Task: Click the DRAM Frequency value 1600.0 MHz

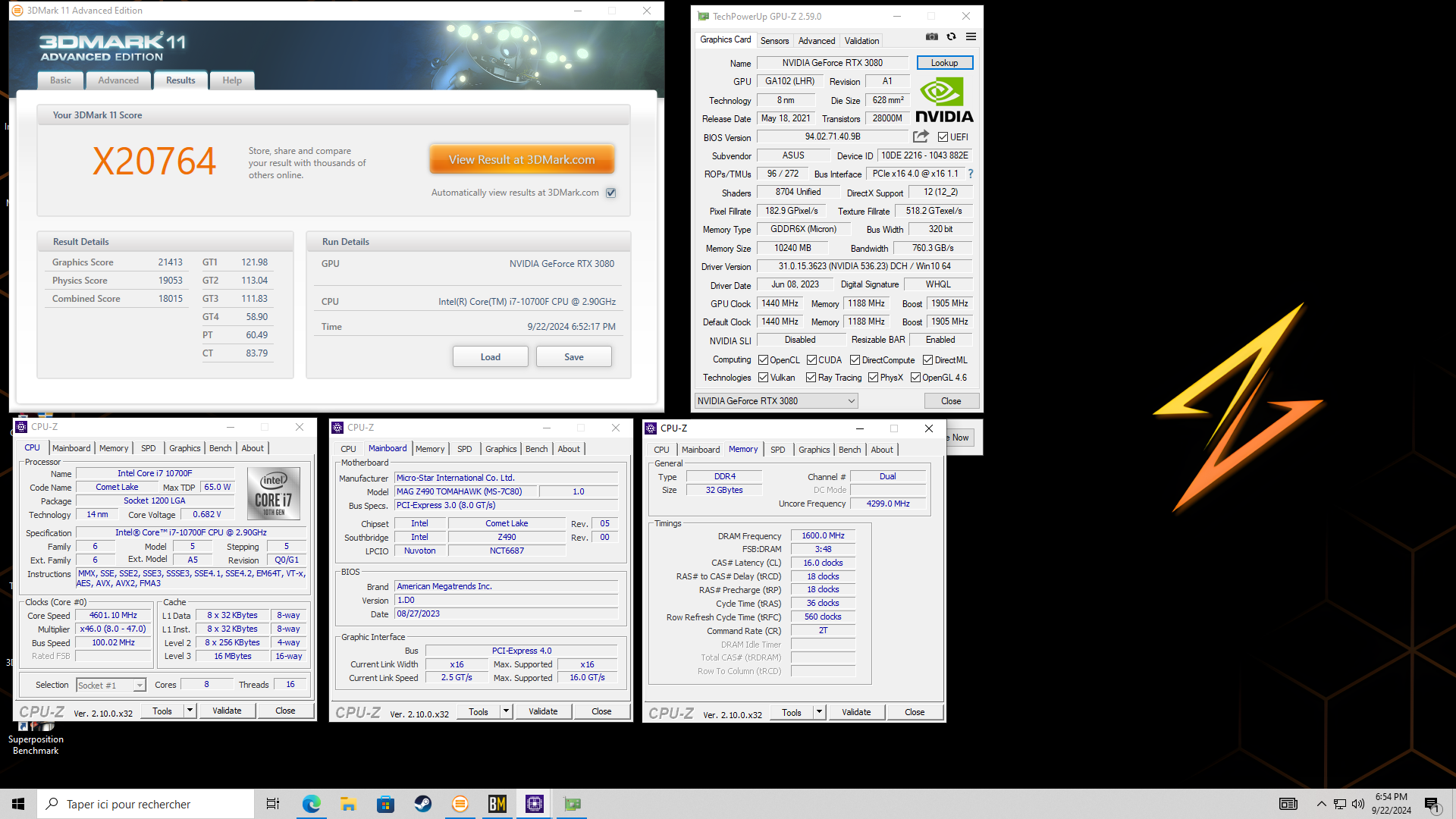Action: (823, 536)
